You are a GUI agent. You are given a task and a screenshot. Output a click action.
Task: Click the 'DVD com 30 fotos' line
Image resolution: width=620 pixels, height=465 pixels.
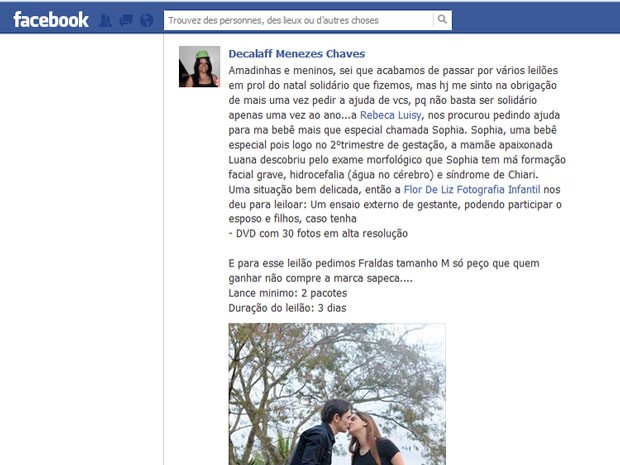click(318, 233)
